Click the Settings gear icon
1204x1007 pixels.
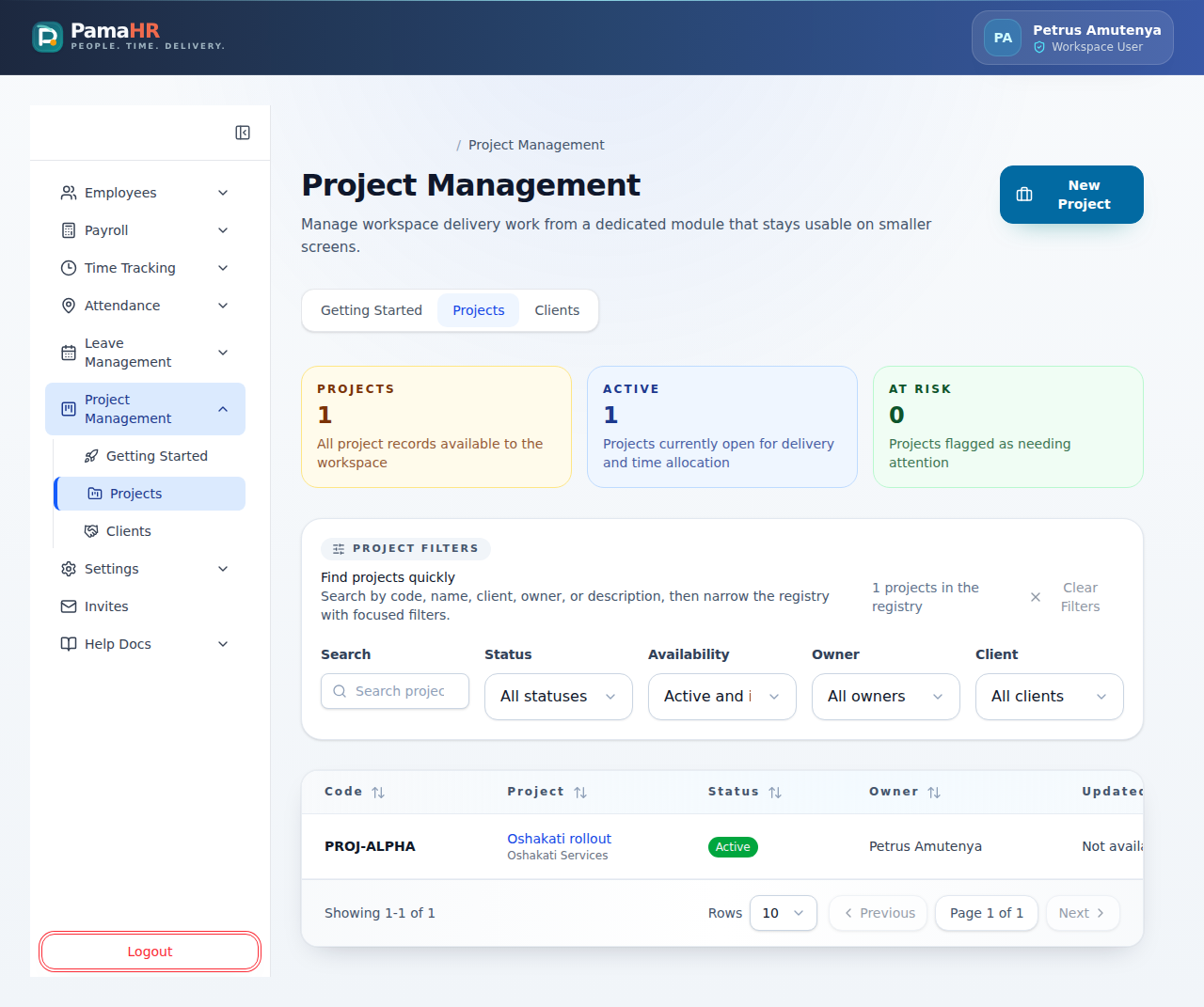(x=69, y=569)
